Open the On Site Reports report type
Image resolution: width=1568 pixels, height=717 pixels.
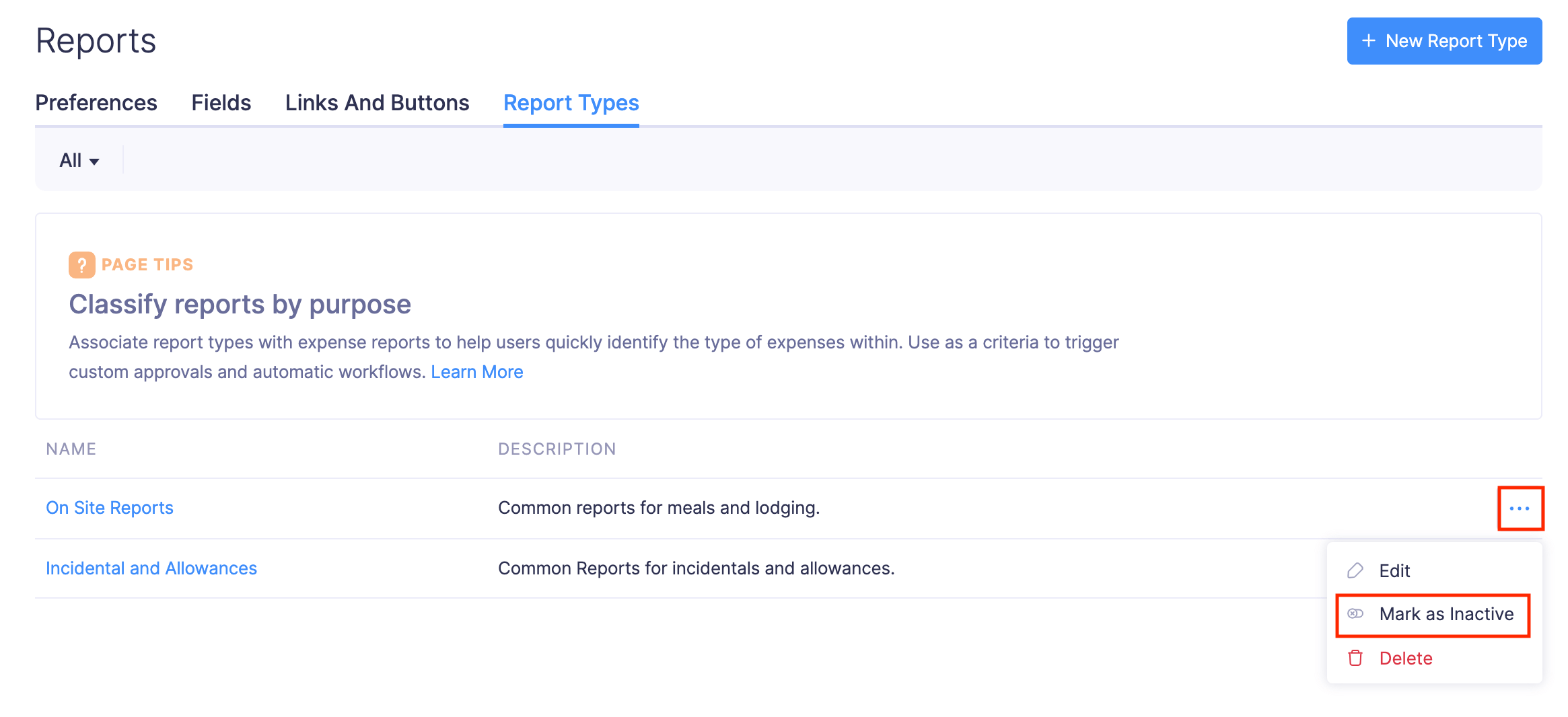coord(110,508)
